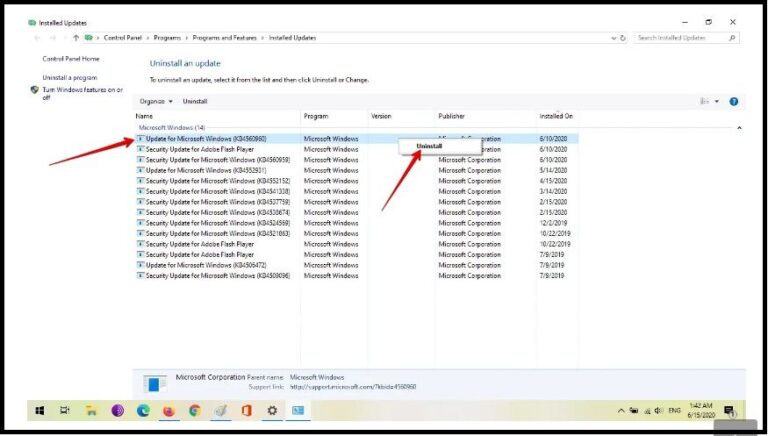Click Uninstall in the toolbar

pyautogui.click(x=195, y=101)
